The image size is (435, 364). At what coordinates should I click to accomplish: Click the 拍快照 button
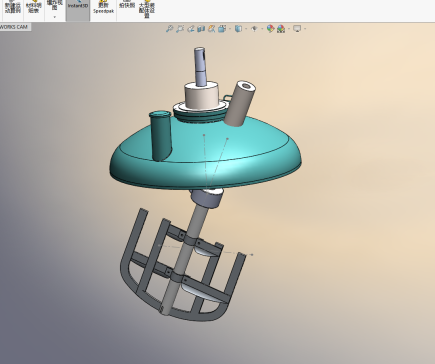(127, 5)
